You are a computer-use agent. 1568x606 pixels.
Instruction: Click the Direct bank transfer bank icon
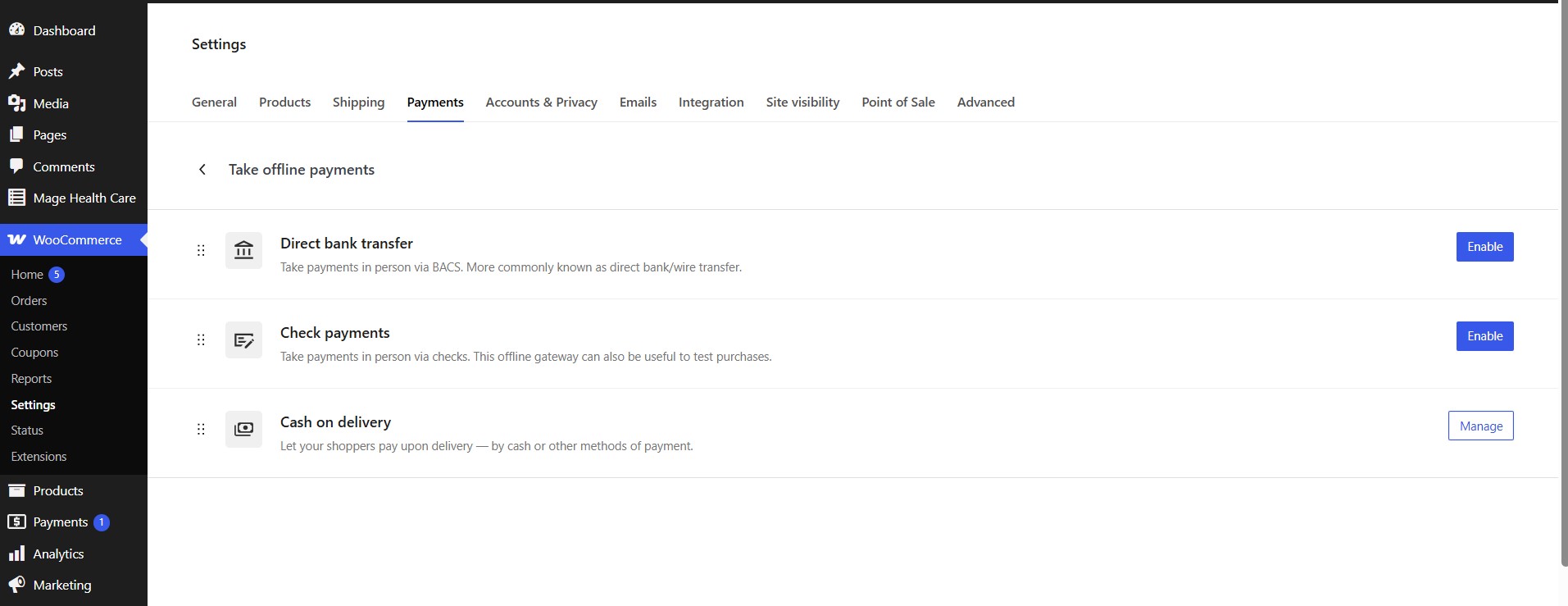243,250
